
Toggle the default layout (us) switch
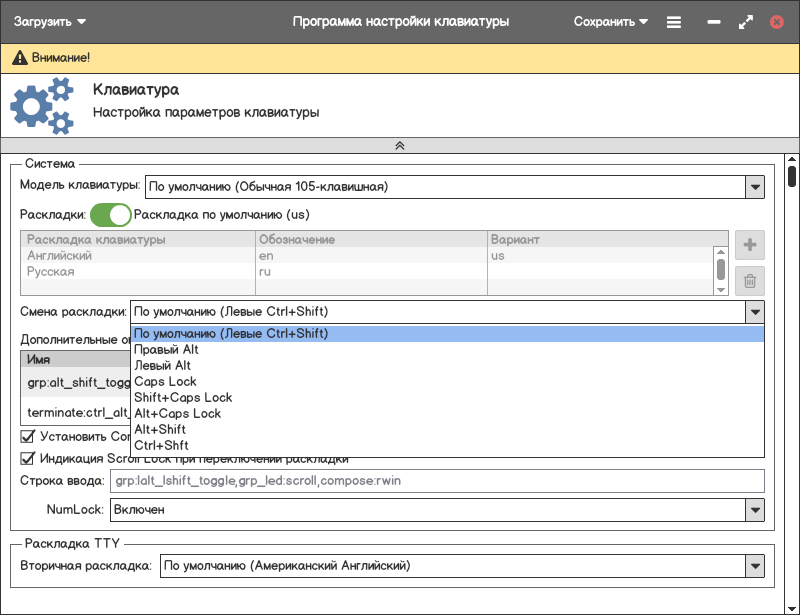(111, 214)
